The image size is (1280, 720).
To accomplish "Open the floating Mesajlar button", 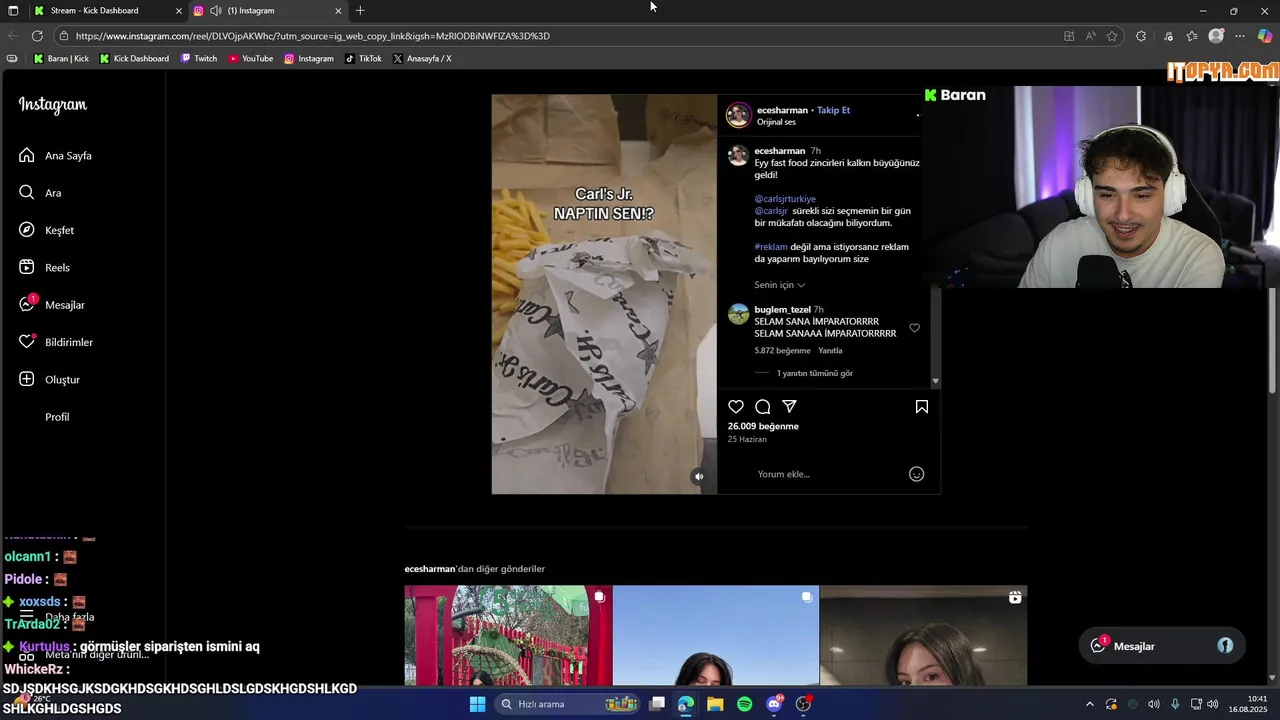I will click(x=1162, y=646).
